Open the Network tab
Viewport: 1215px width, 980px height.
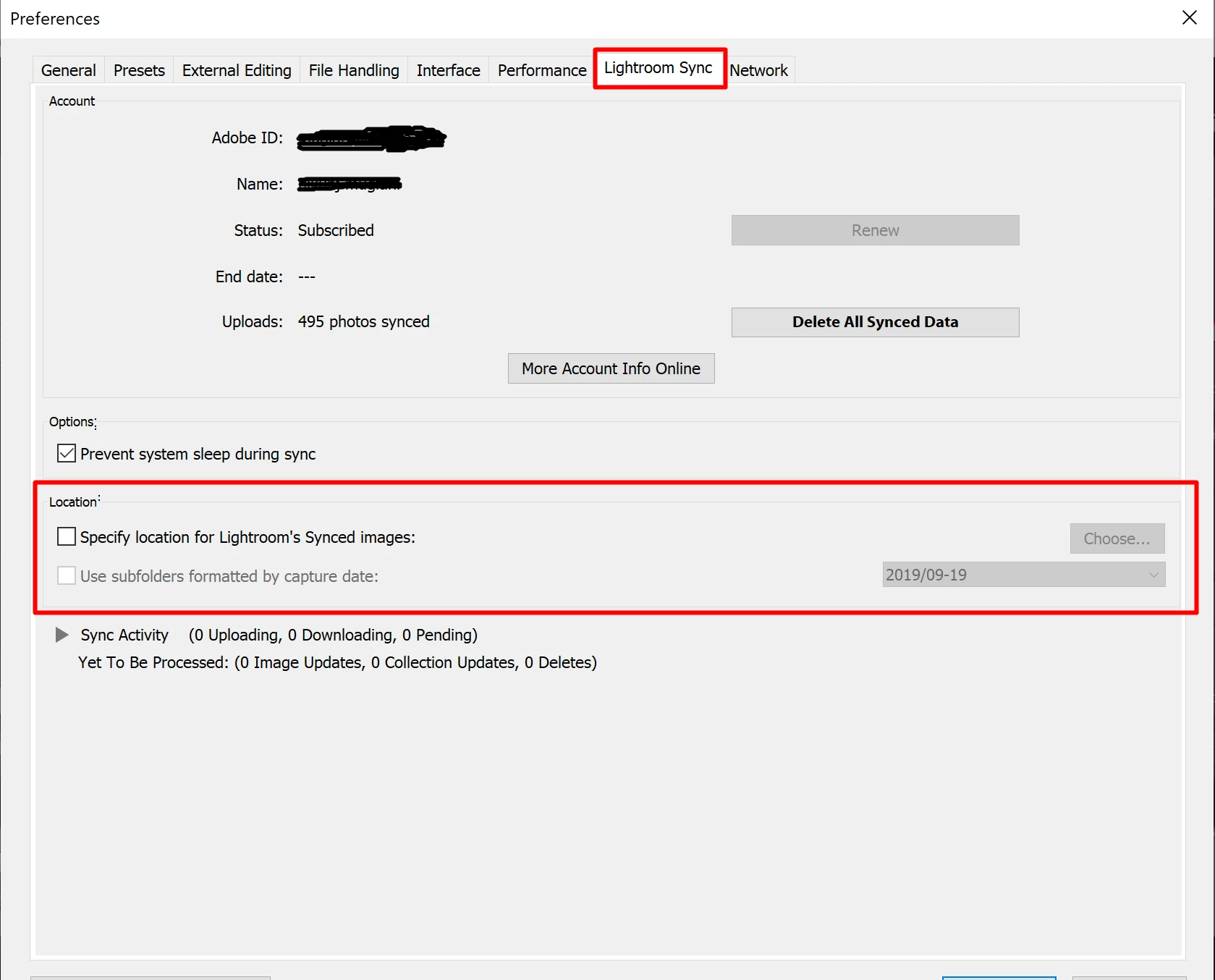pos(758,70)
